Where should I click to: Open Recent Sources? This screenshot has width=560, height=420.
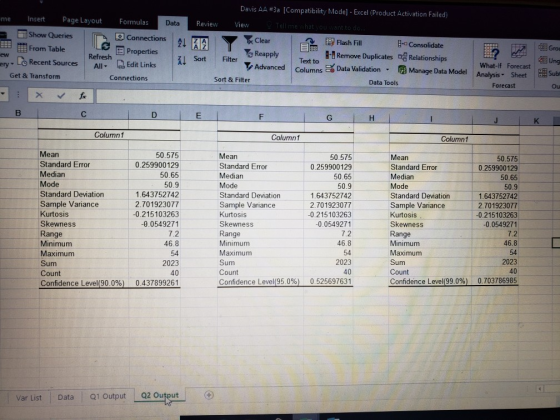coord(48,62)
